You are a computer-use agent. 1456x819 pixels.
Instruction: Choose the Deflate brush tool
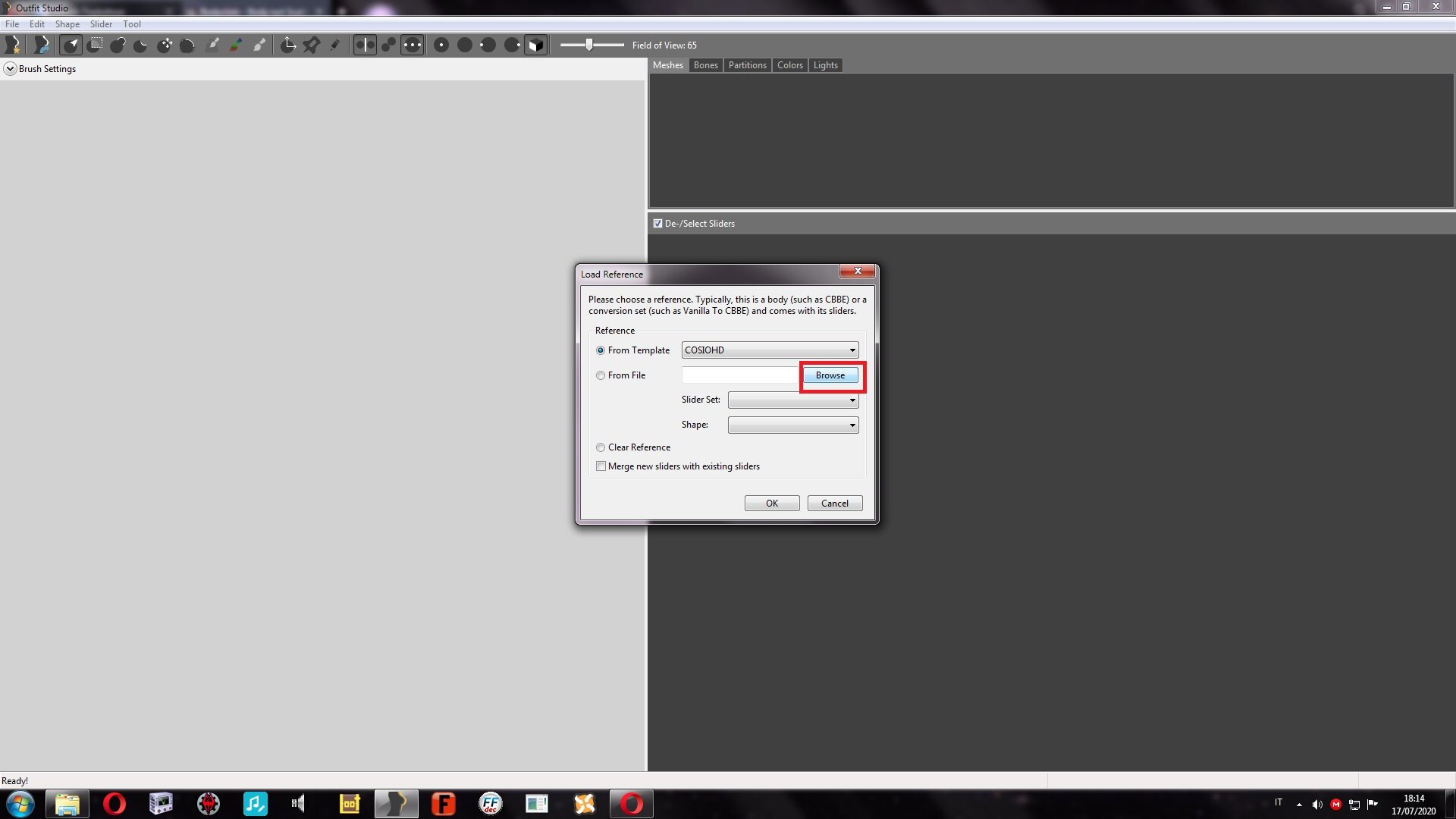coord(140,45)
